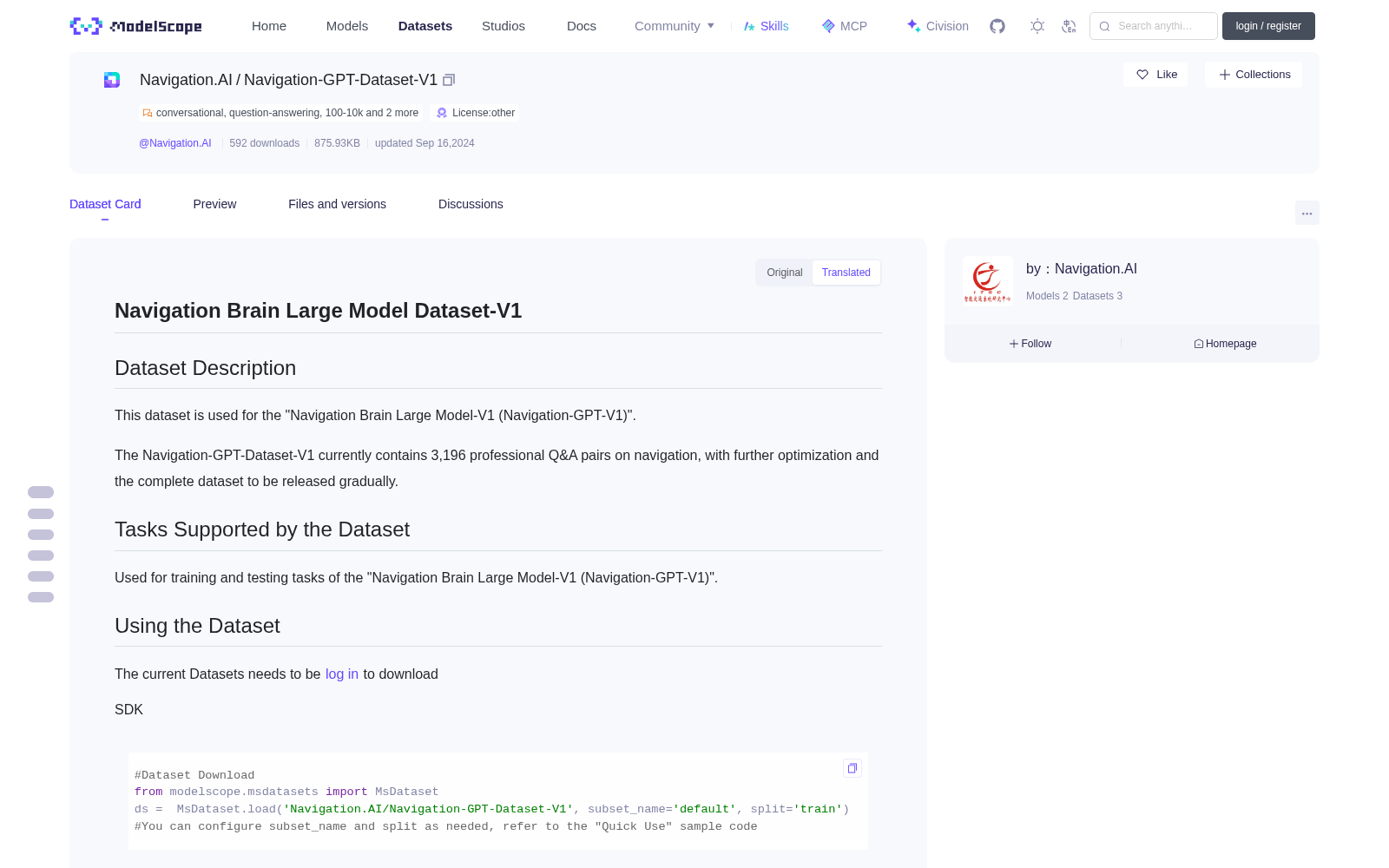
Task: Click the task tags icon before conversational
Action: 148,113
